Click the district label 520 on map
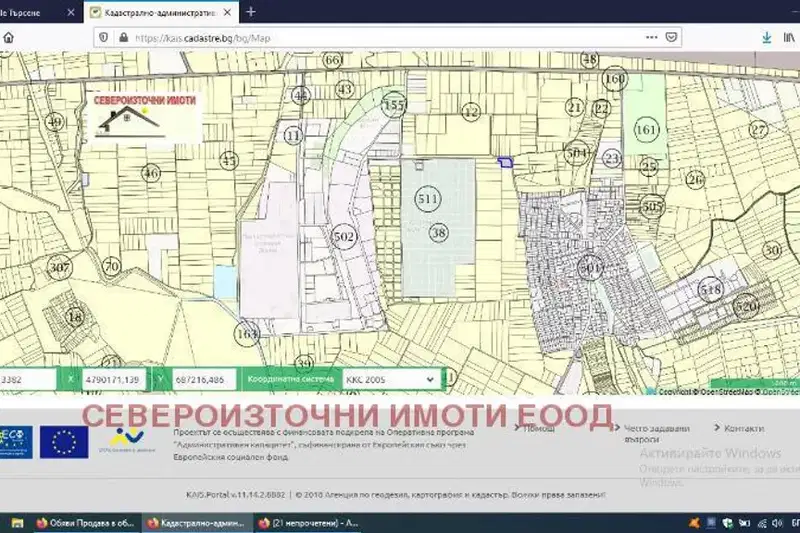This screenshot has height=533, width=800. click(x=745, y=307)
